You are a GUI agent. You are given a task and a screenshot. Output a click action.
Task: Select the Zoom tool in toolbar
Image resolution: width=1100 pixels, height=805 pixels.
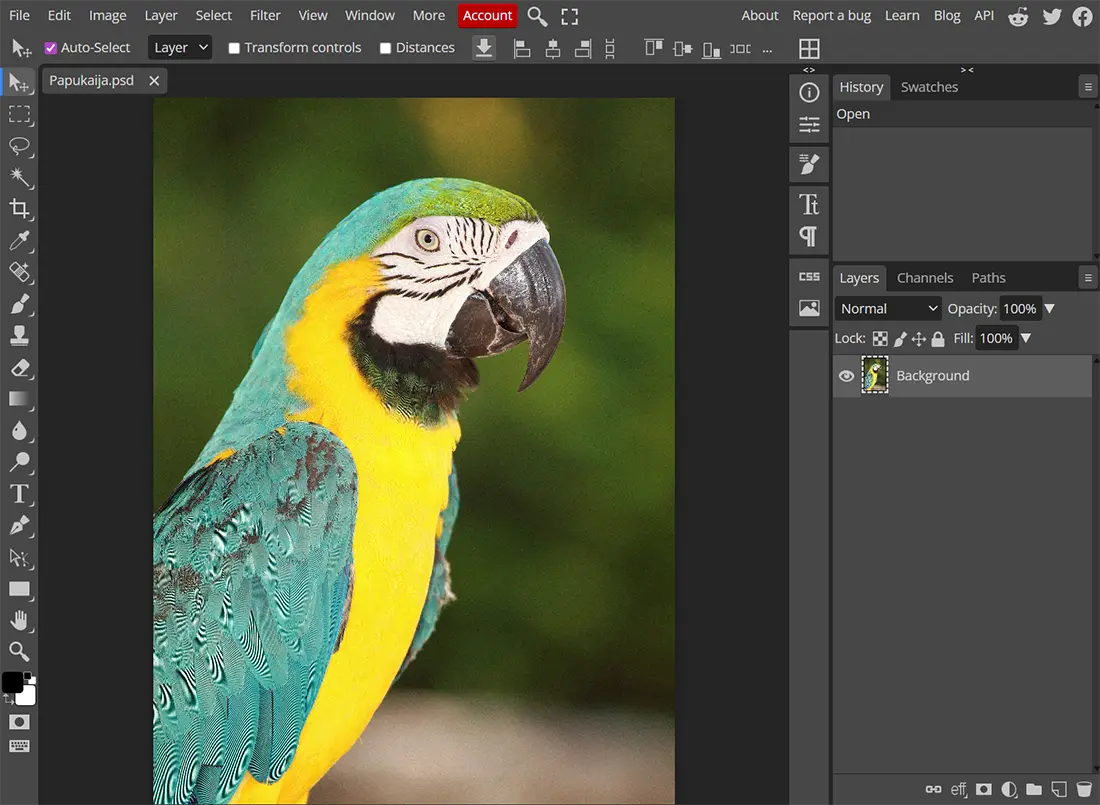(x=19, y=652)
